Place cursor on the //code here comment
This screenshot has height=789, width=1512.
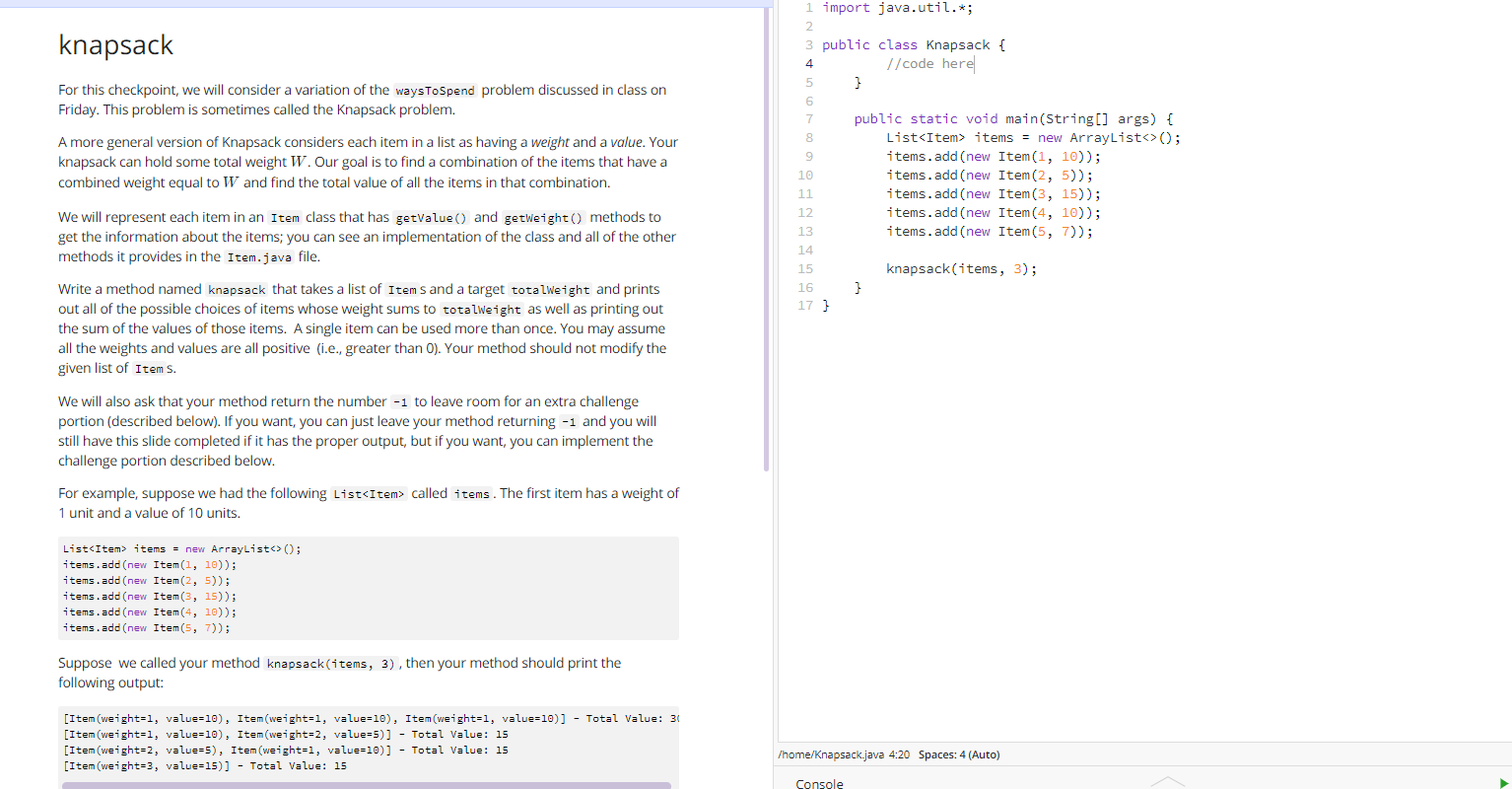tap(928, 63)
